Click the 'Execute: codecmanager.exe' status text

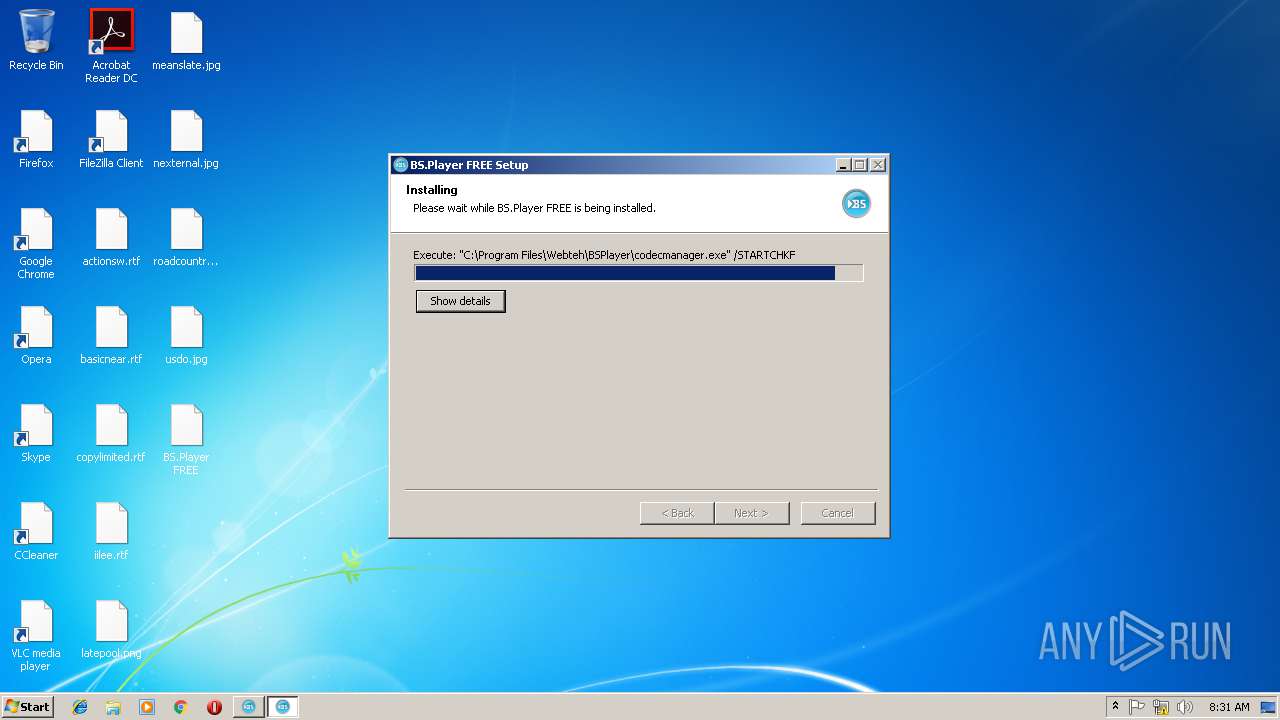click(x=604, y=255)
